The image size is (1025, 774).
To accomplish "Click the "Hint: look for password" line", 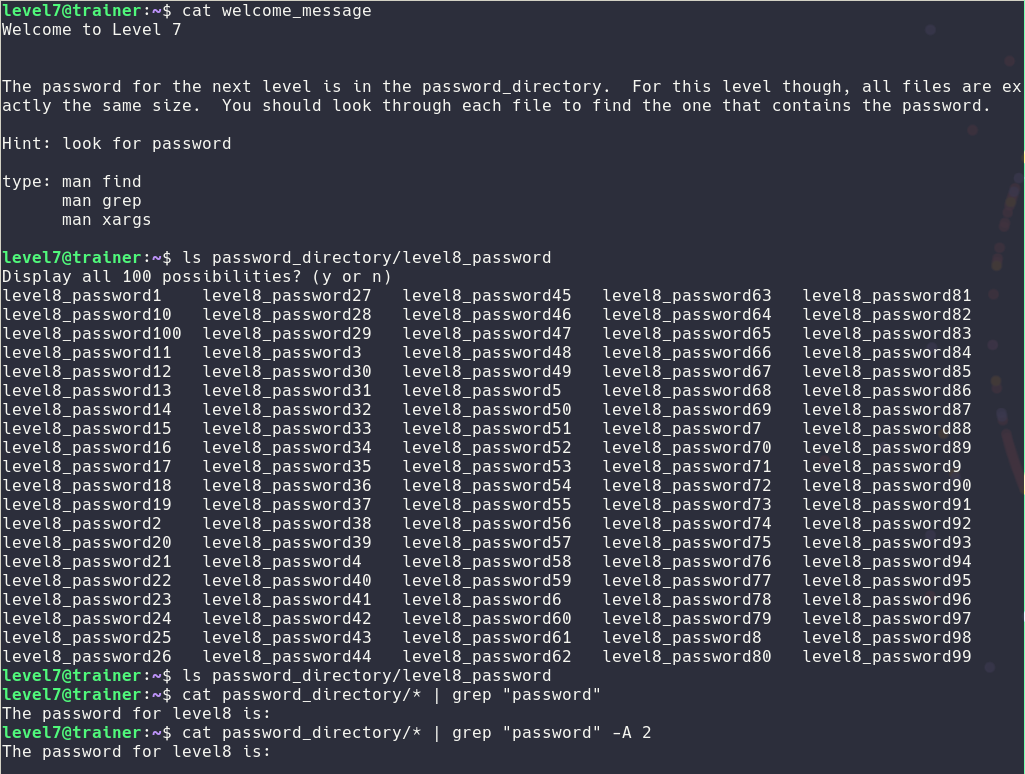I will [117, 144].
